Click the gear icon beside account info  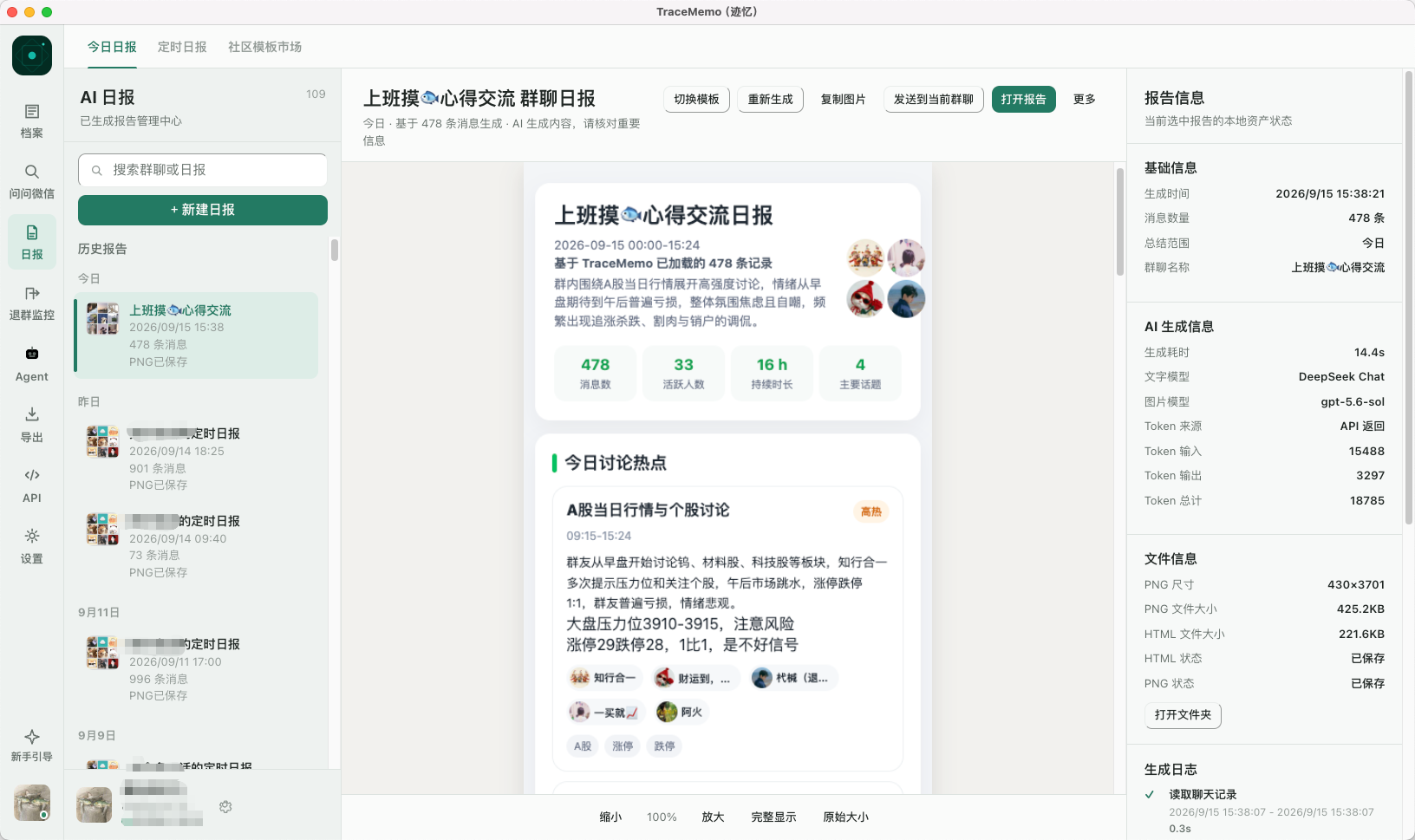coord(225,807)
